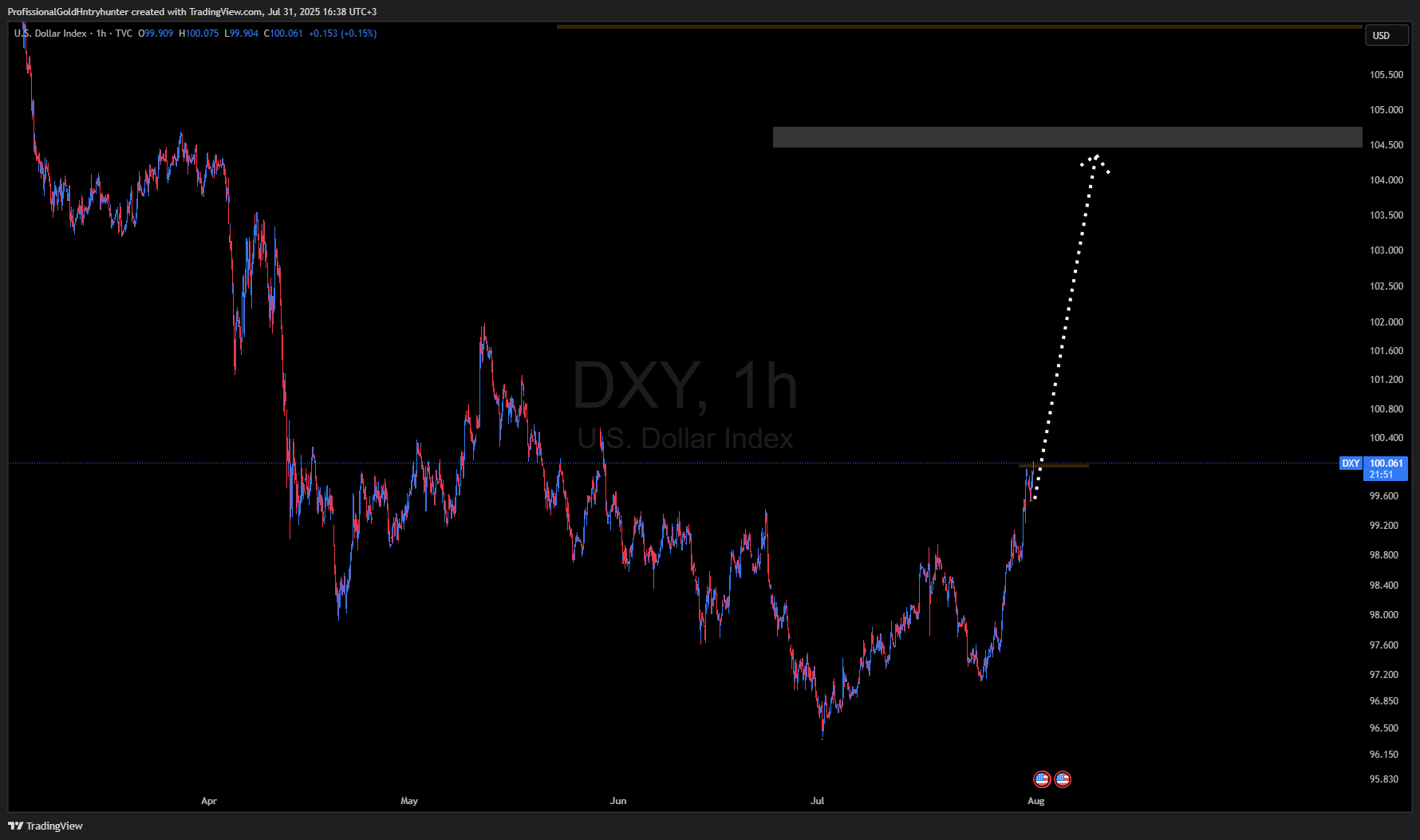Click the 103.500 price axis label
Viewport: 1420px width, 840px height.
coord(1386,215)
